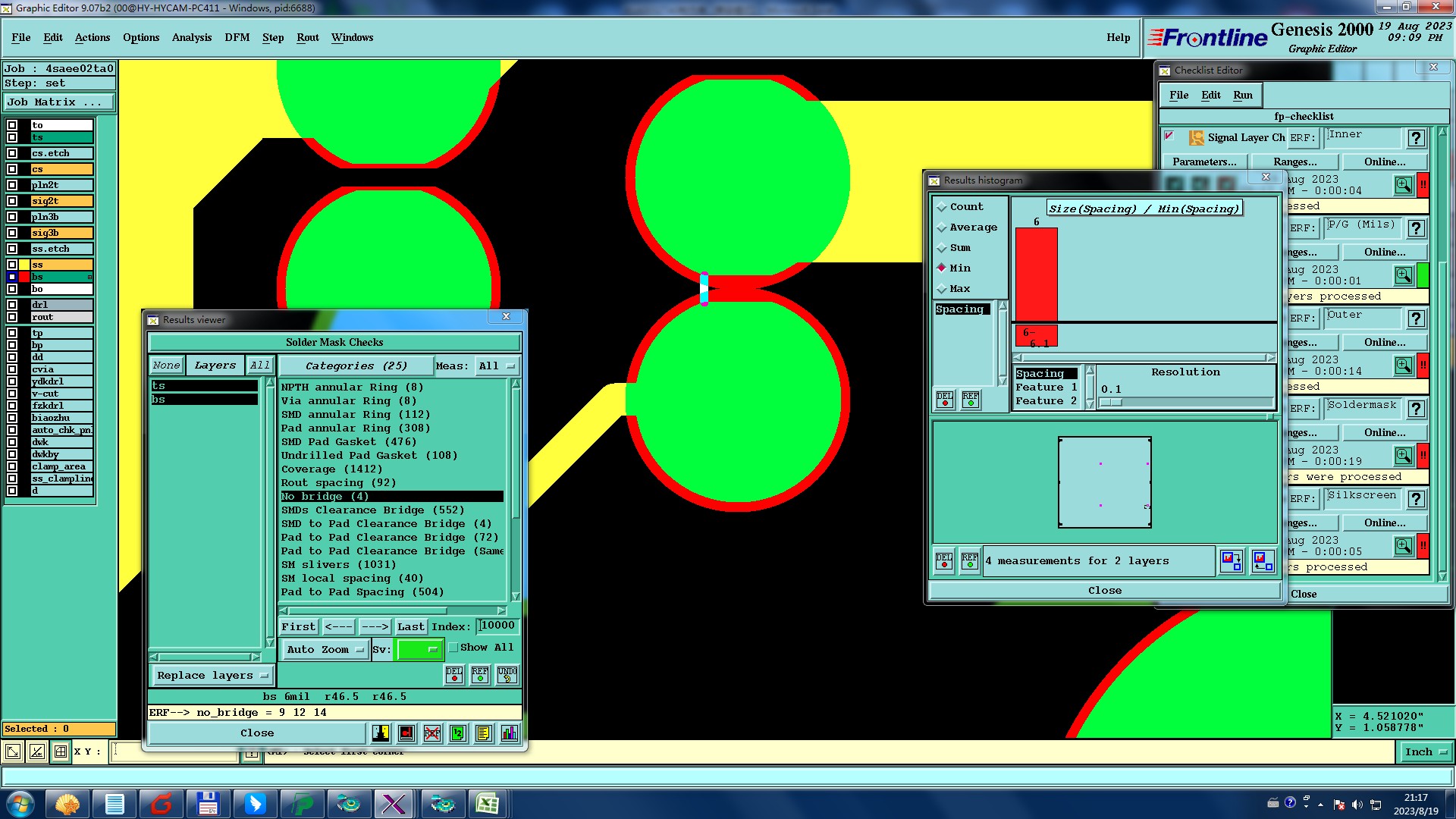Select the Average radio option
Image resolution: width=1456 pixels, height=819 pixels.
[942, 227]
